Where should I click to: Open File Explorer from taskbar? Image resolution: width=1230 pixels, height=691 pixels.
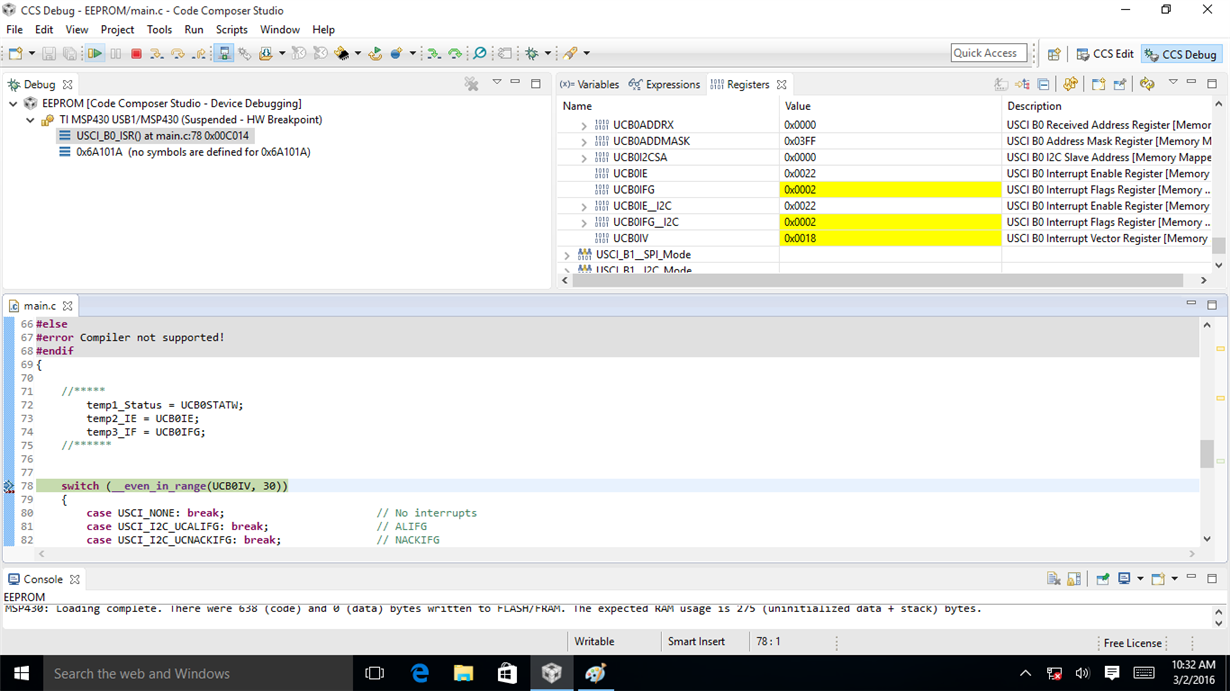464,673
